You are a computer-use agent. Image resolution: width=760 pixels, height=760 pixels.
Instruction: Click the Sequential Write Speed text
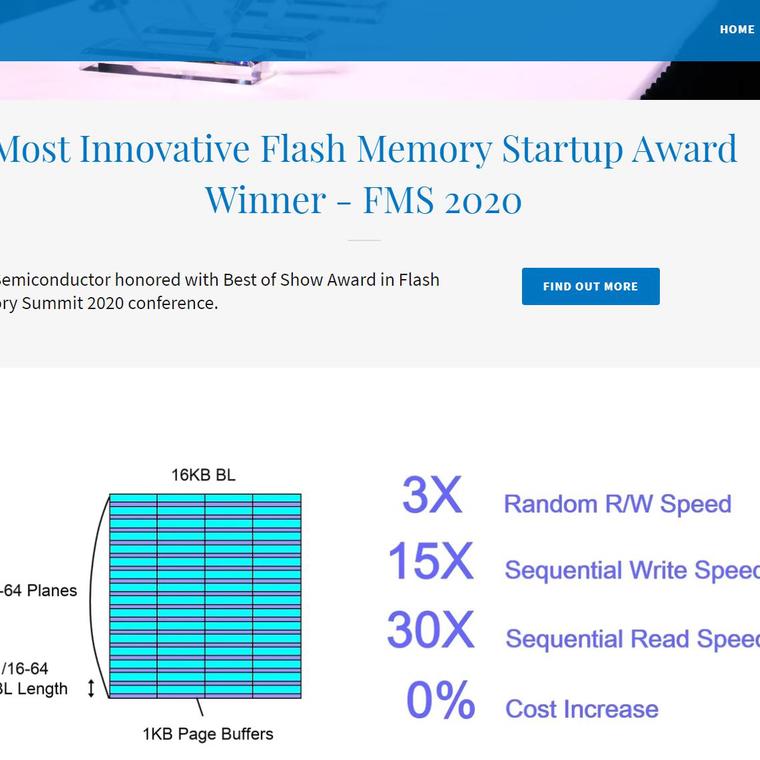632,570
